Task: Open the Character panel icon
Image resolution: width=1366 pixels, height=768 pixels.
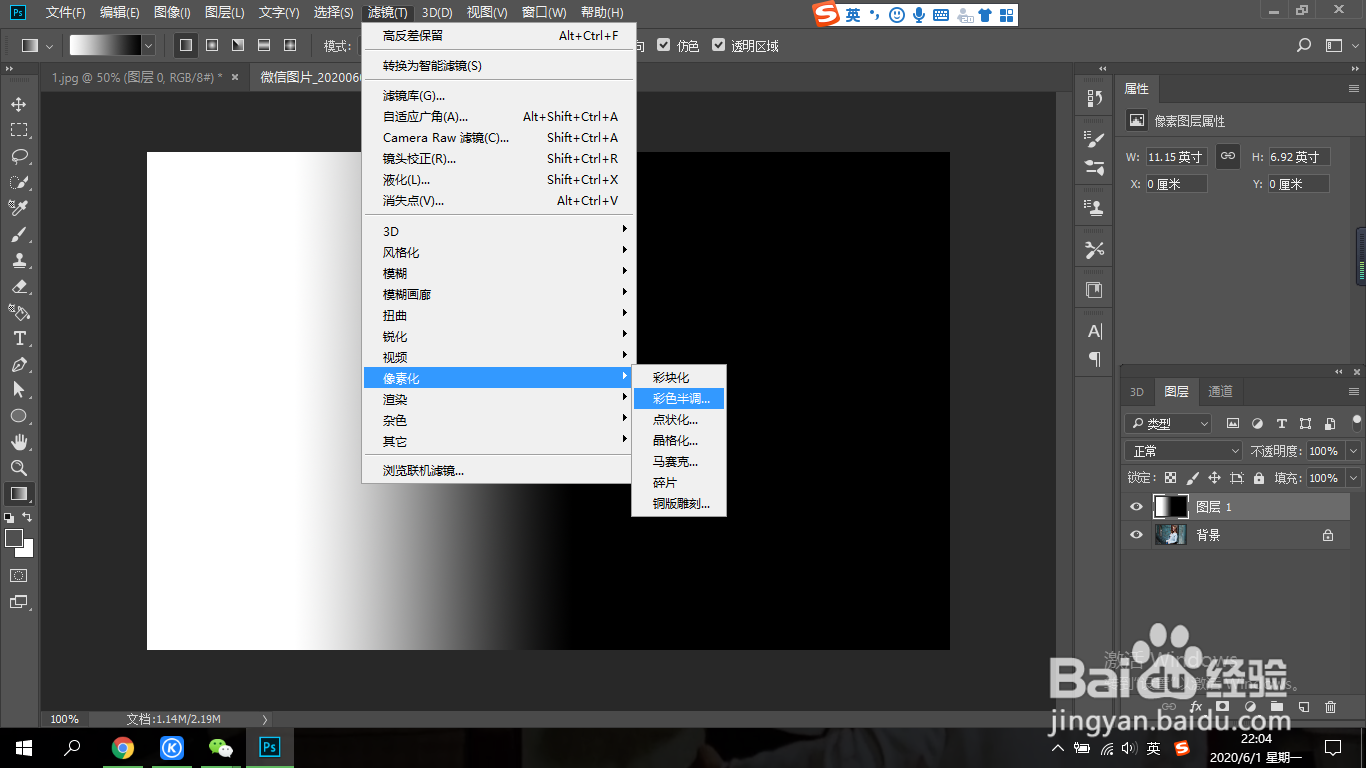Action: 1095,331
